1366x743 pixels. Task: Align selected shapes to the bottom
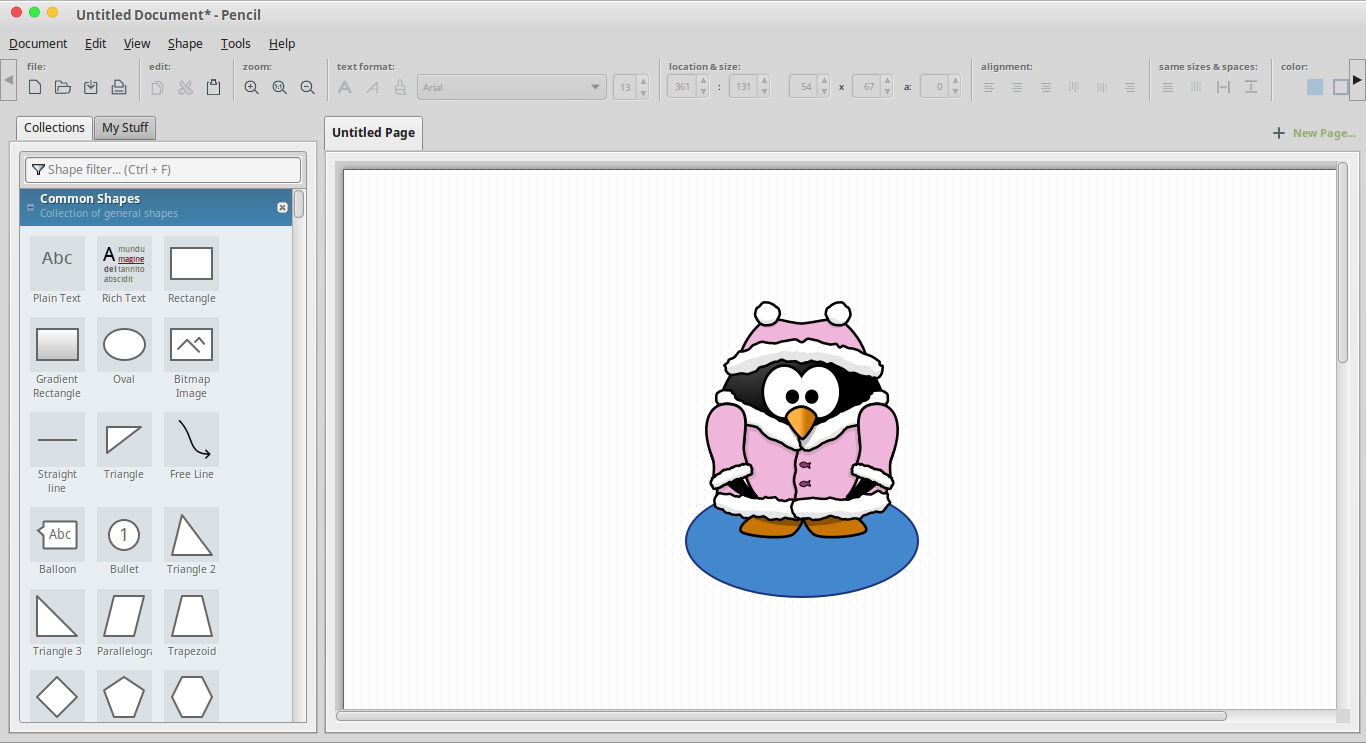[x=1129, y=88]
